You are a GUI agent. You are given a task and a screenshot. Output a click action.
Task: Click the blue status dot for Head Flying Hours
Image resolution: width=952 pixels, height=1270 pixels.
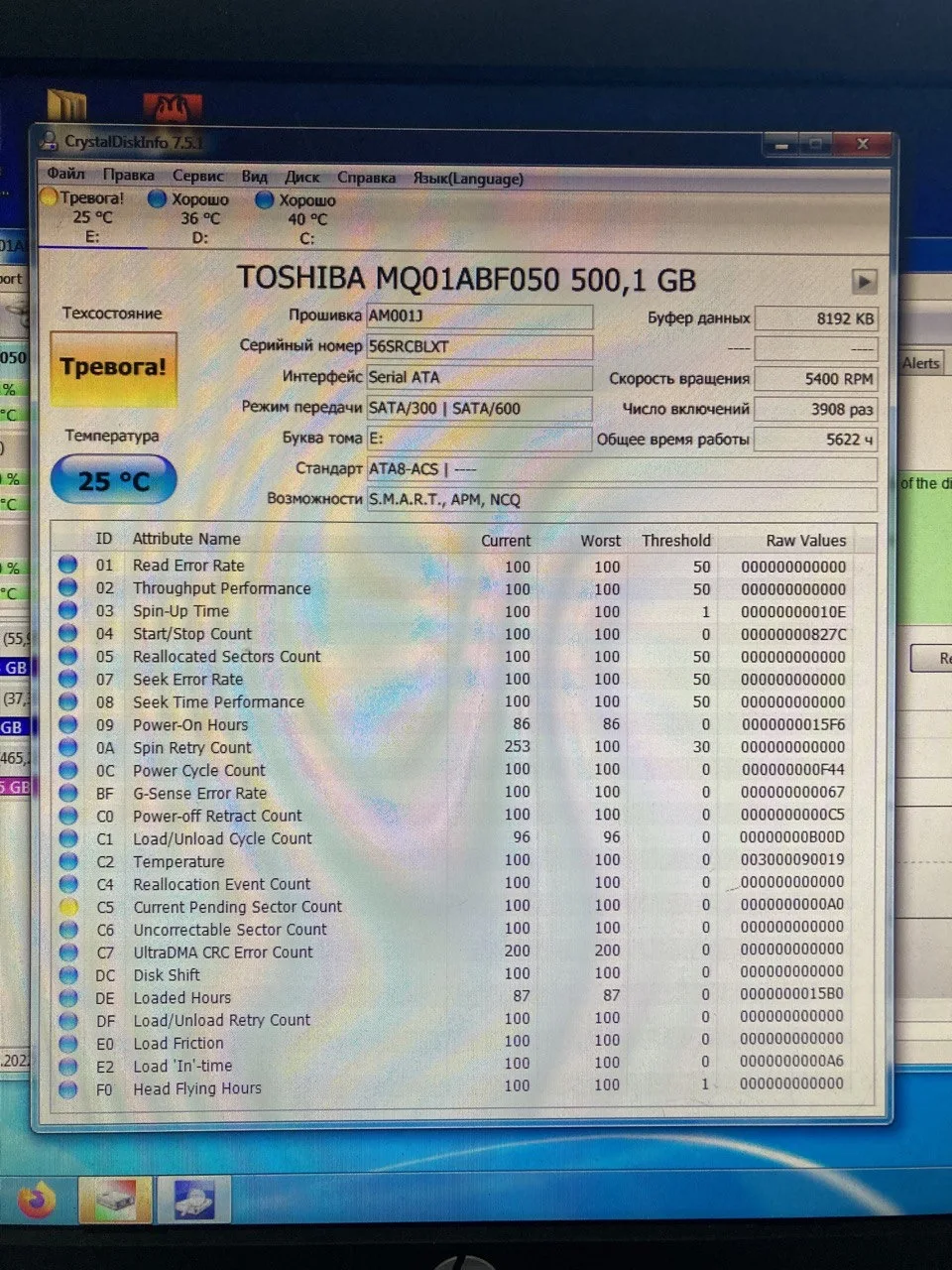[x=68, y=1088]
